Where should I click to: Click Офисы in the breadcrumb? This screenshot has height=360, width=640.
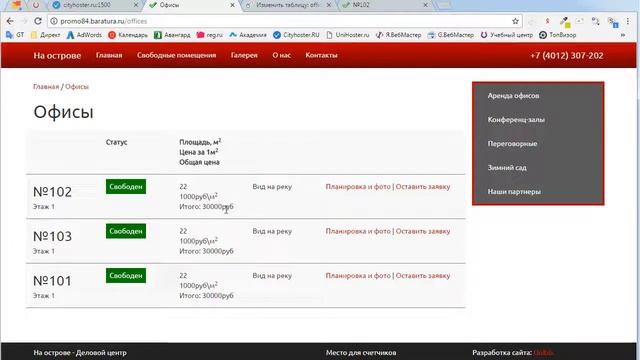coord(77,87)
